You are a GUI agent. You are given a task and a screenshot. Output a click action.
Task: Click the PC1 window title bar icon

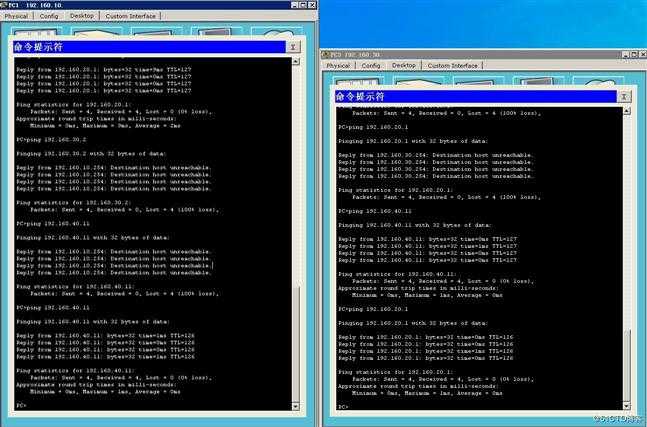[x=3, y=5]
